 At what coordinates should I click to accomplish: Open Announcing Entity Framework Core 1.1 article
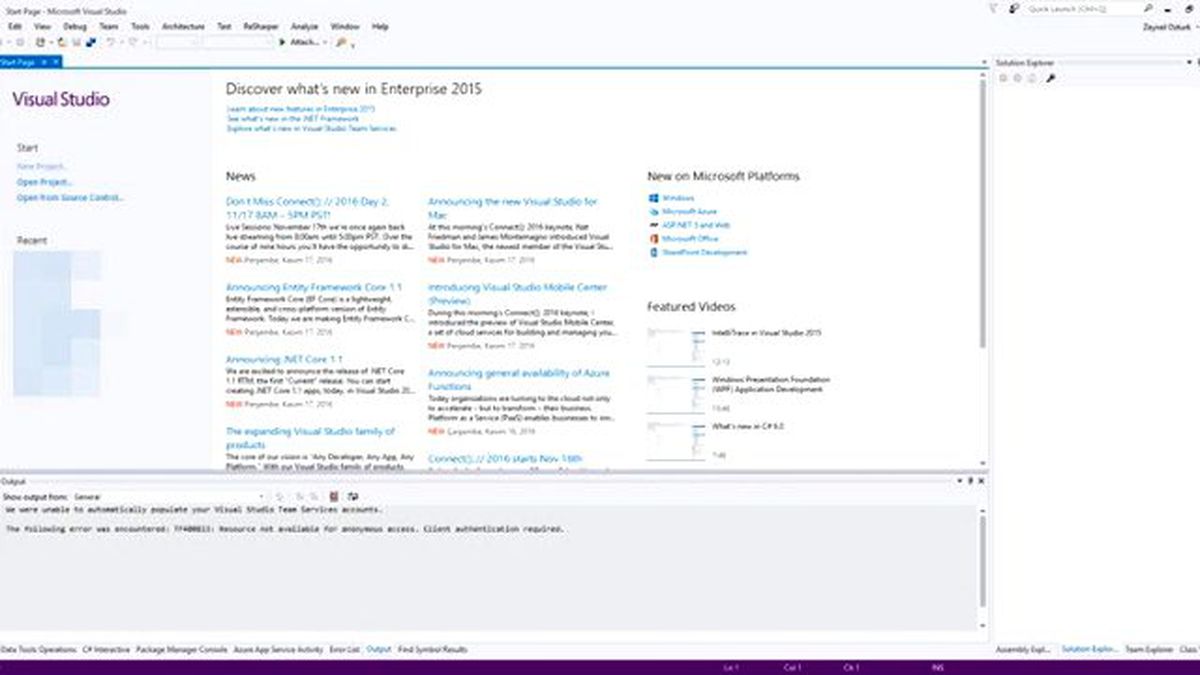(314, 287)
